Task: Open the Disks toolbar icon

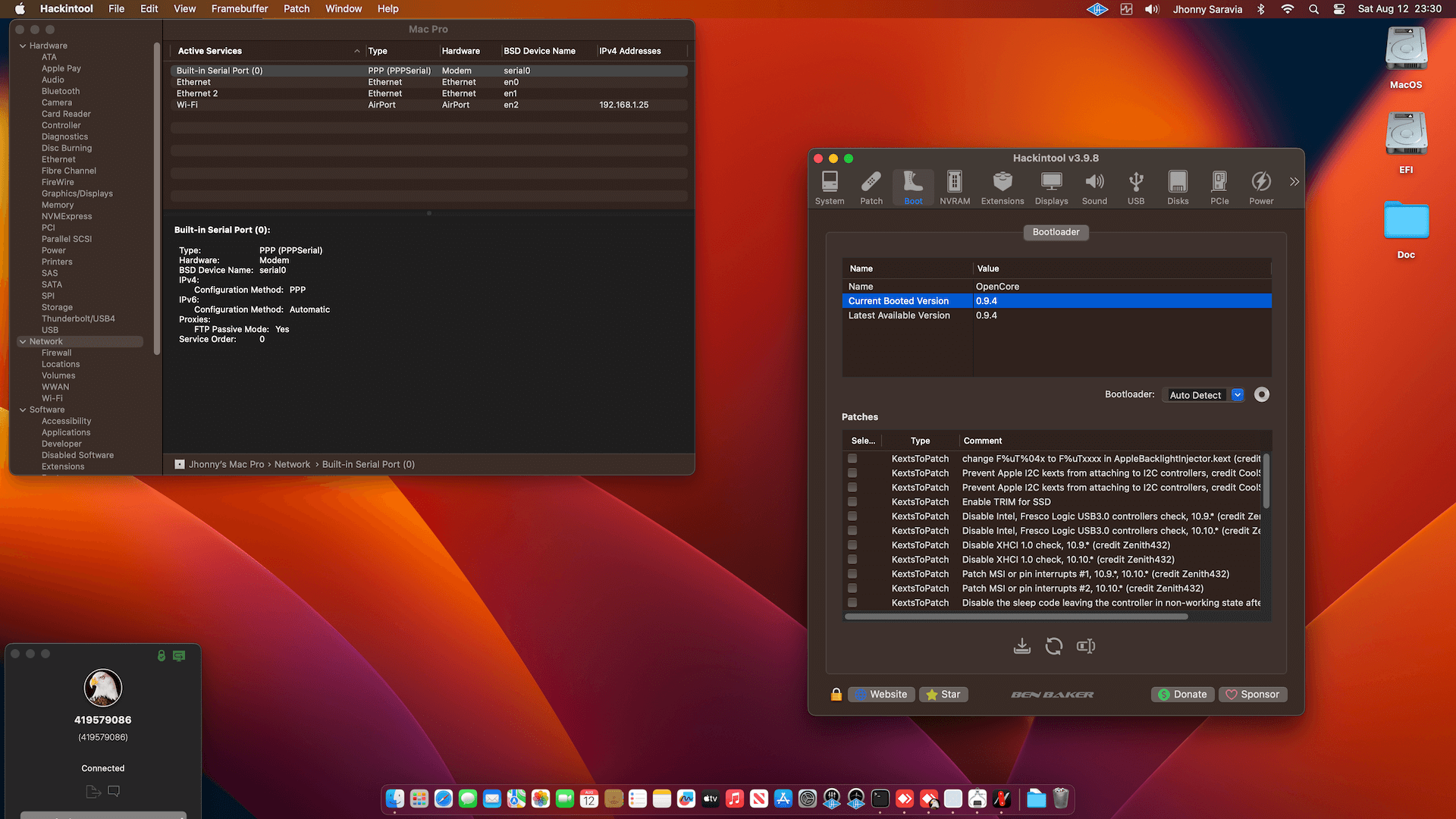Action: [1178, 187]
